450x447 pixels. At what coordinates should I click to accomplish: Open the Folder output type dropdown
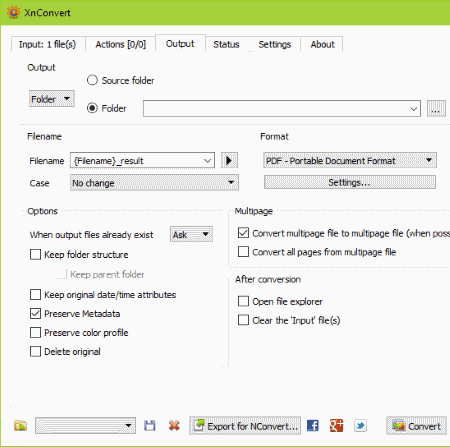(x=52, y=99)
